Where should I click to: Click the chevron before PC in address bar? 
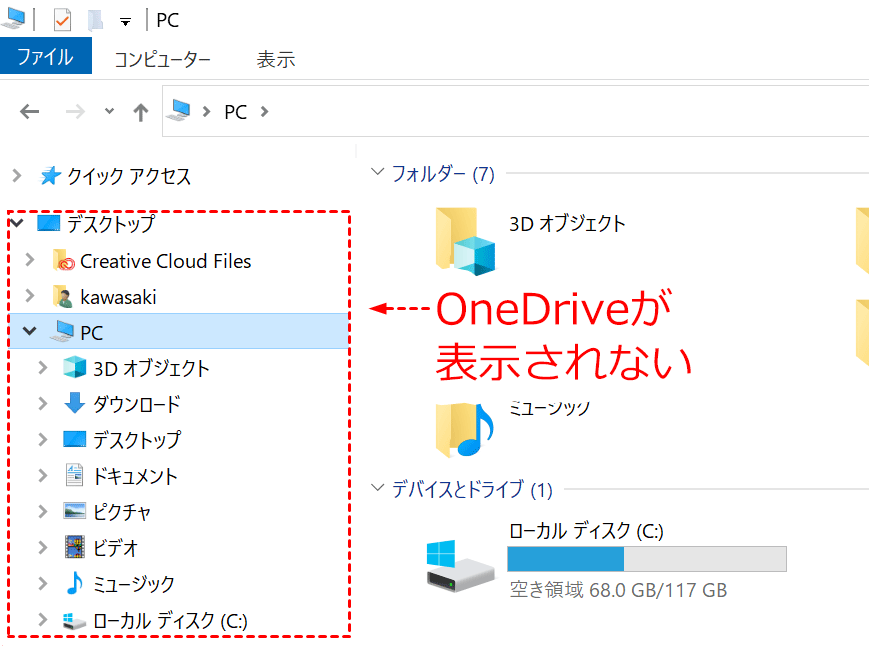207,111
